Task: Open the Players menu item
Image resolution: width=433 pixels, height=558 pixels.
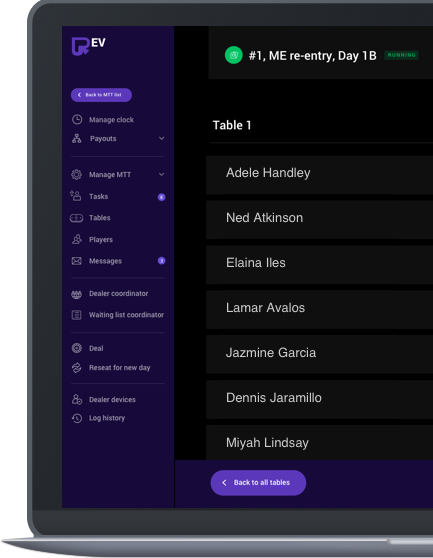Action: pos(101,240)
